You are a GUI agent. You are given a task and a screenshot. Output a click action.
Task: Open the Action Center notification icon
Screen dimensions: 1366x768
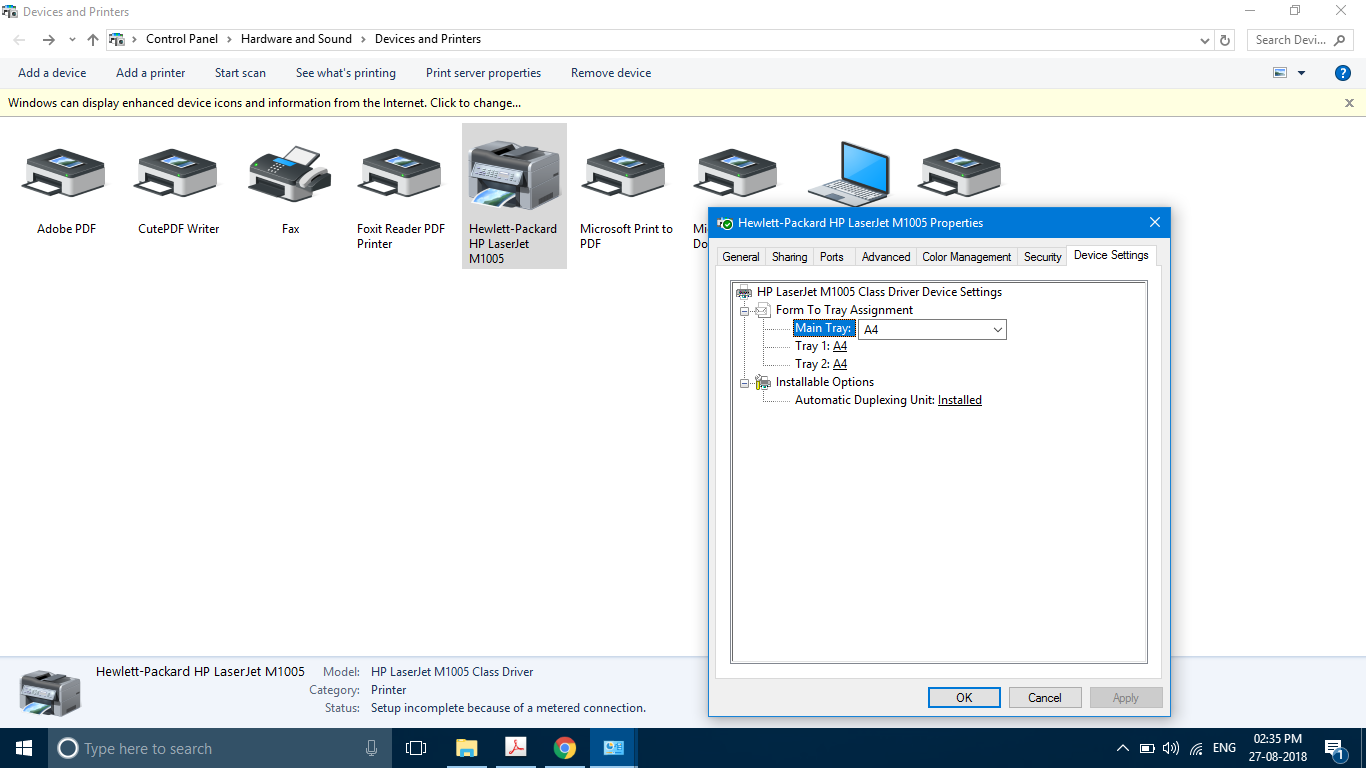pyautogui.click(x=1334, y=748)
